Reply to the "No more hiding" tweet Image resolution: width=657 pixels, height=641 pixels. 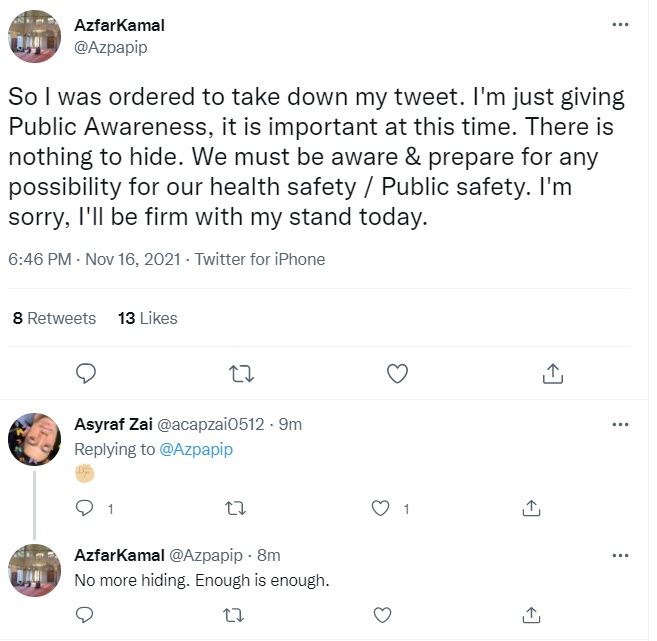pyautogui.click(x=86, y=613)
